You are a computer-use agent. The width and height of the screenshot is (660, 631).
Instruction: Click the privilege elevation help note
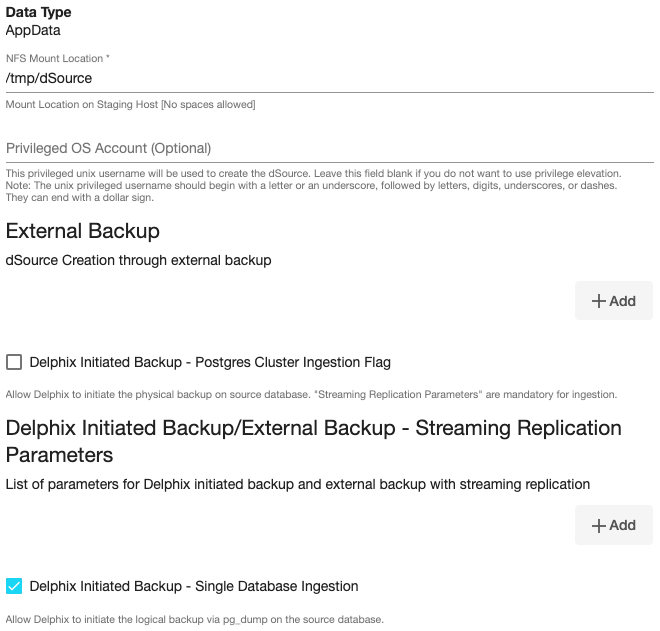(313, 185)
